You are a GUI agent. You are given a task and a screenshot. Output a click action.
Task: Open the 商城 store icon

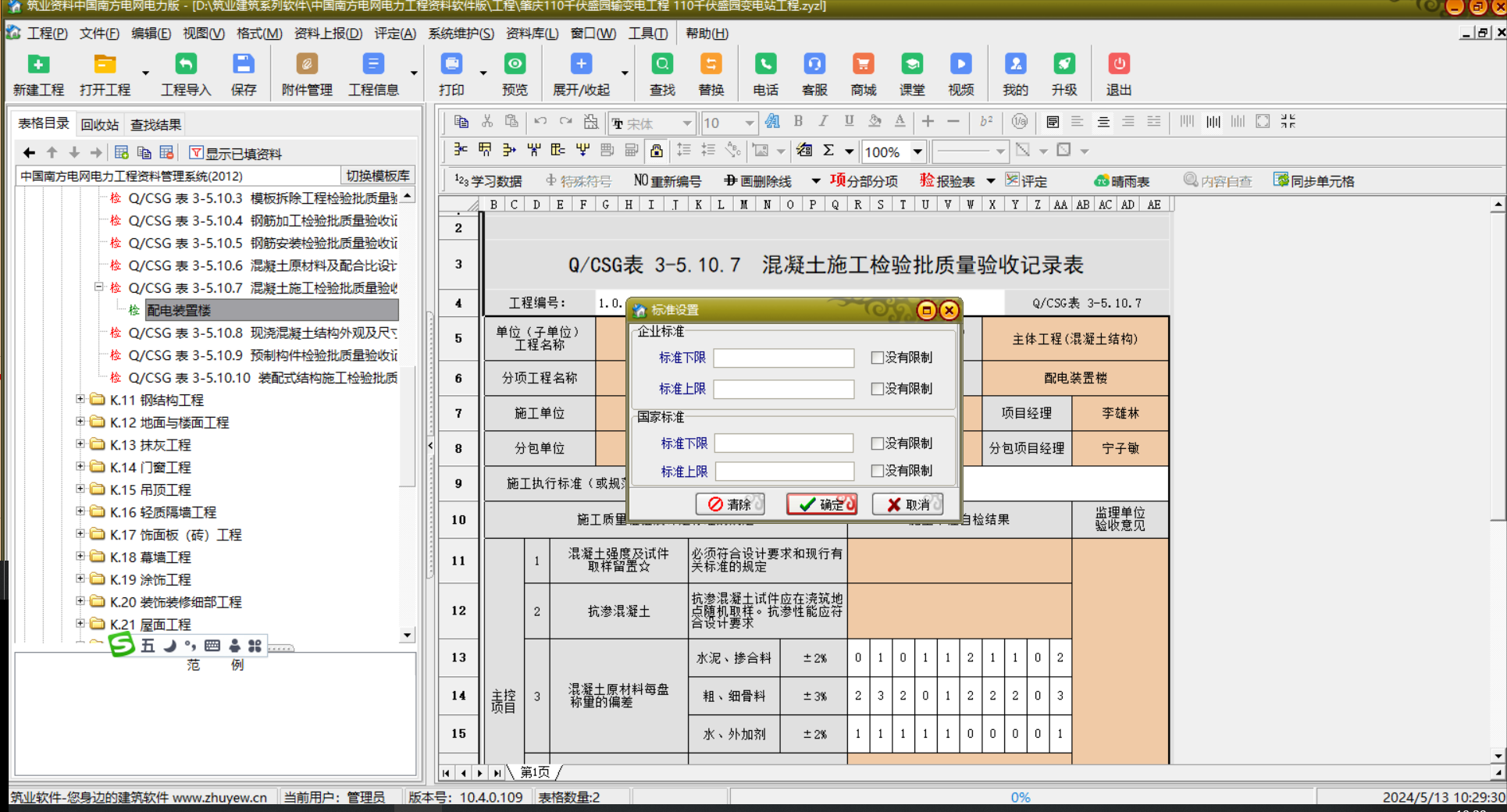[863, 65]
